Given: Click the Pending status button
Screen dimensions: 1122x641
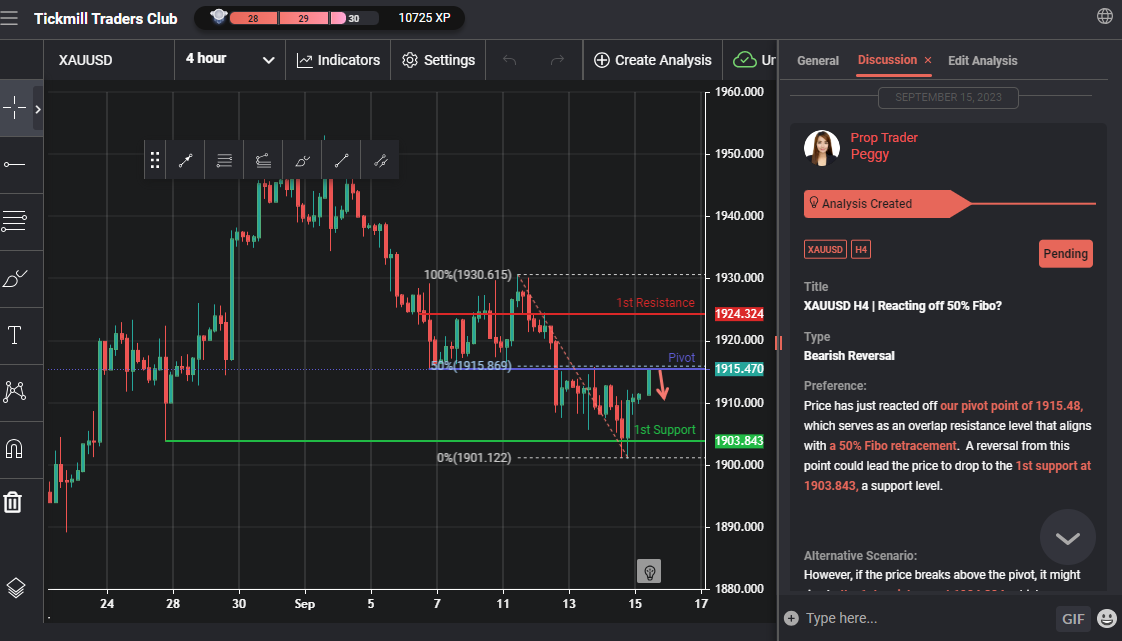Looking at the screenshot, I should coord(1065,253).
